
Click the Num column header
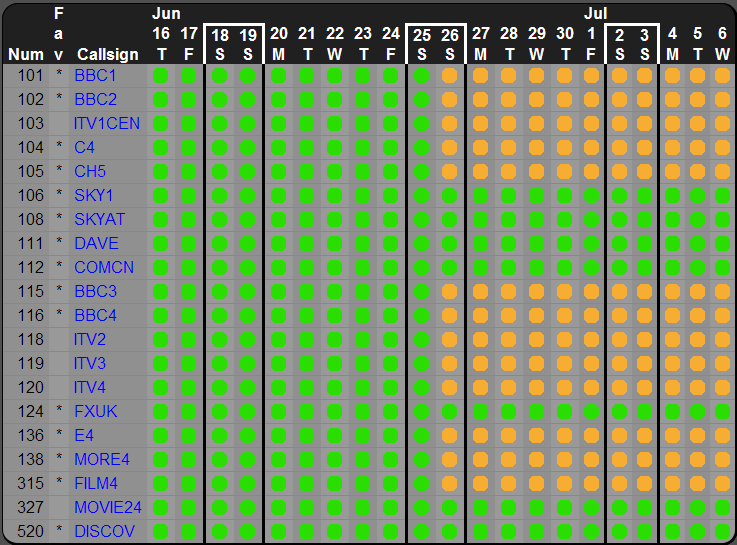pyautogui.click(x=26, y=54)
